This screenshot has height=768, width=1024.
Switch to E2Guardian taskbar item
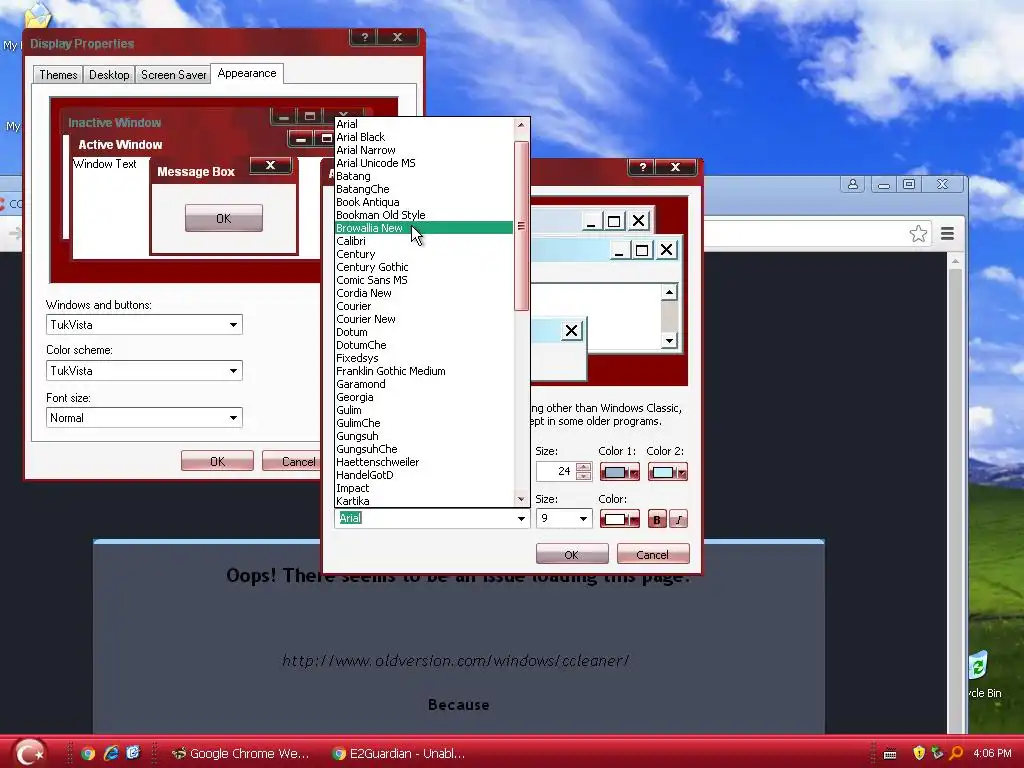tap(398, 754)
